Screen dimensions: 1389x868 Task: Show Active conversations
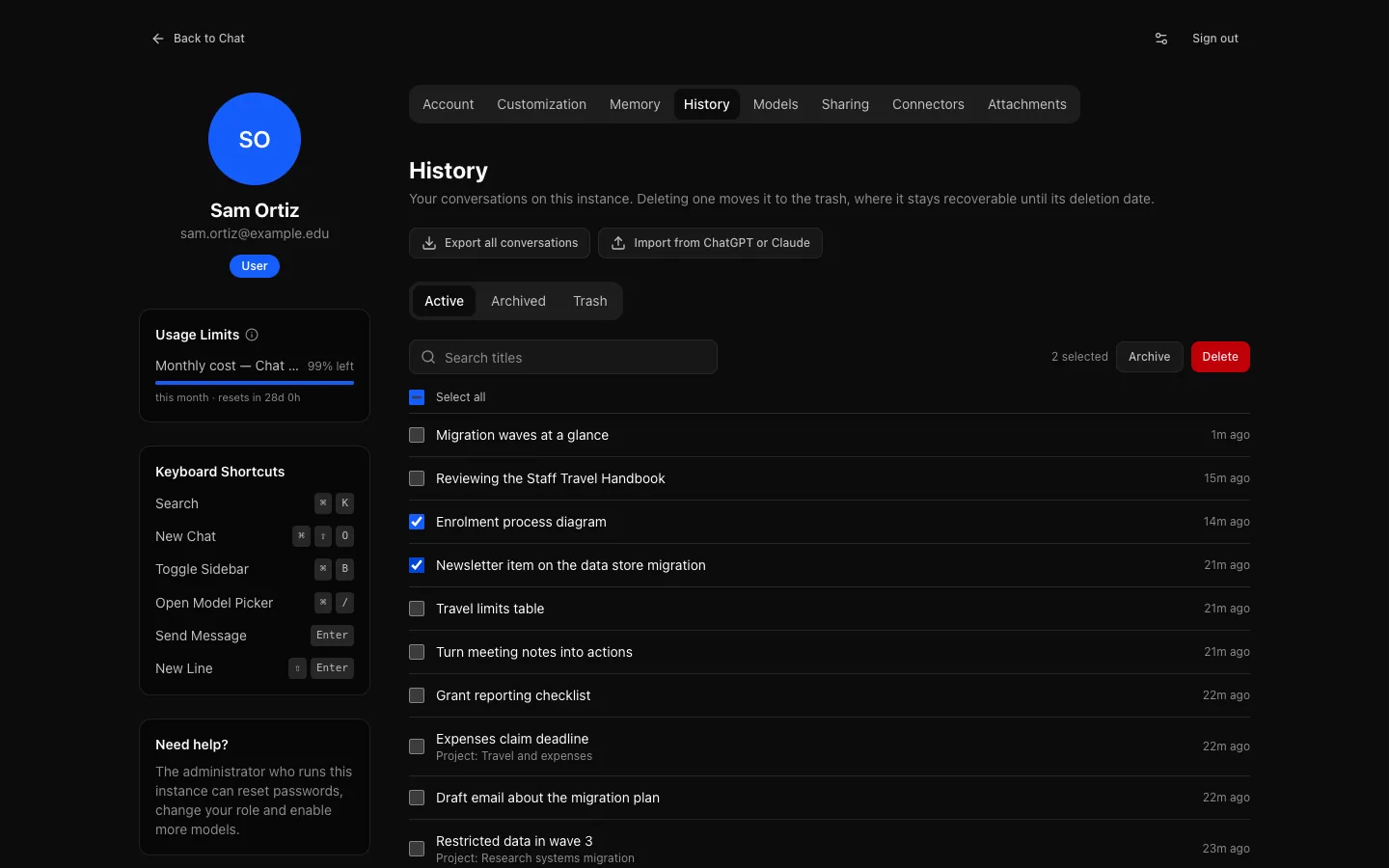click(444, 301)
